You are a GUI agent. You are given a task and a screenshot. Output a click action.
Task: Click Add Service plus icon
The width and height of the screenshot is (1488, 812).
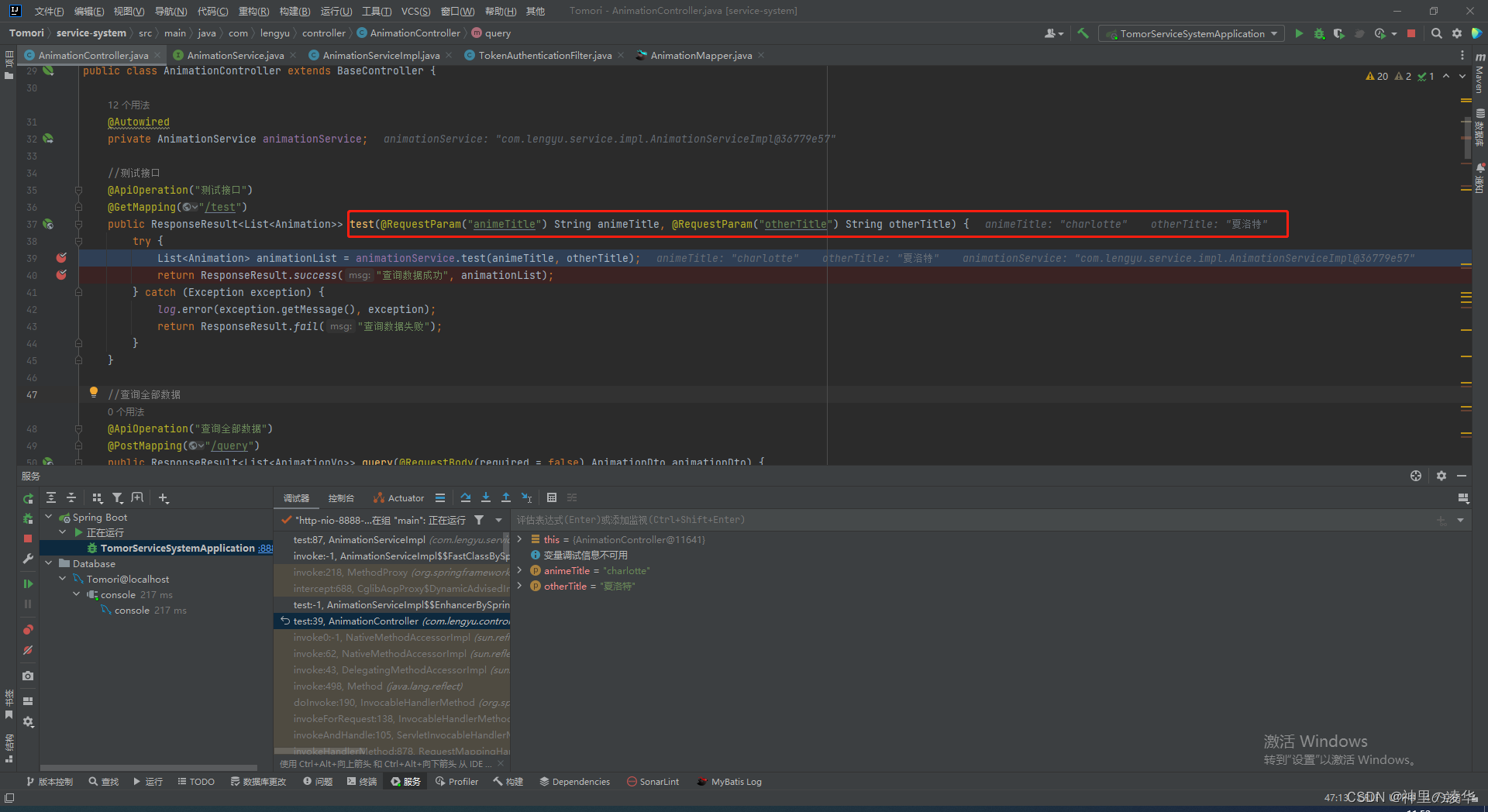pos(163,498)
